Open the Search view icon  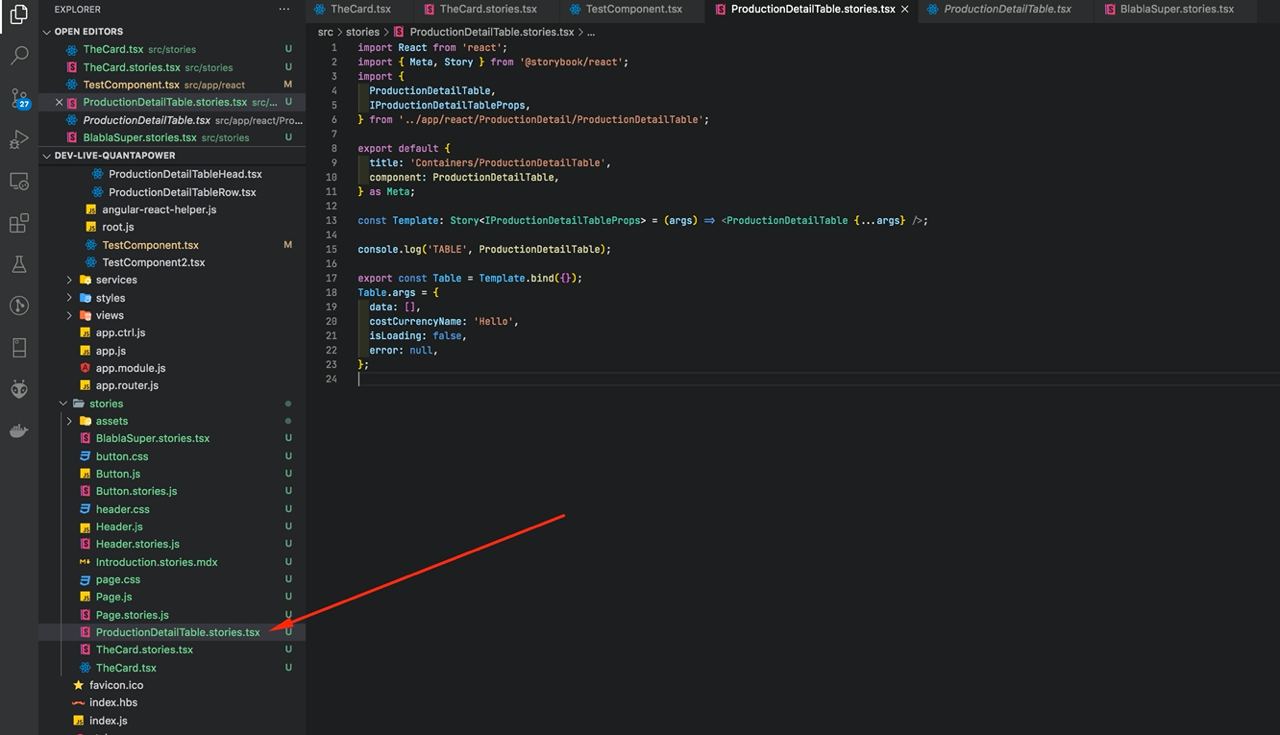(19, 55)
